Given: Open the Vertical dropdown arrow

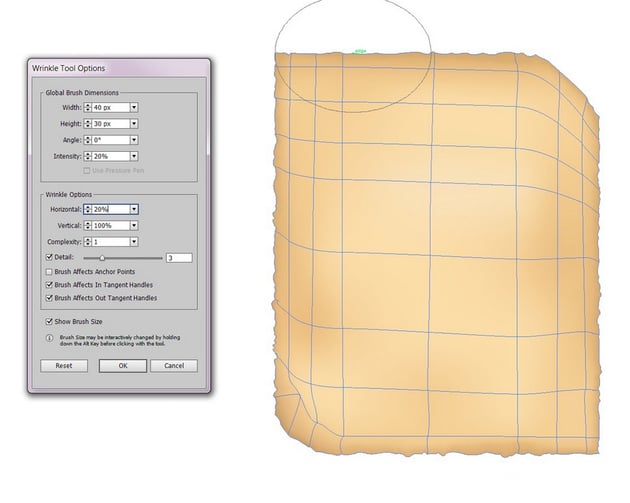Looking at the screenshot, I should tap(134, 225).
